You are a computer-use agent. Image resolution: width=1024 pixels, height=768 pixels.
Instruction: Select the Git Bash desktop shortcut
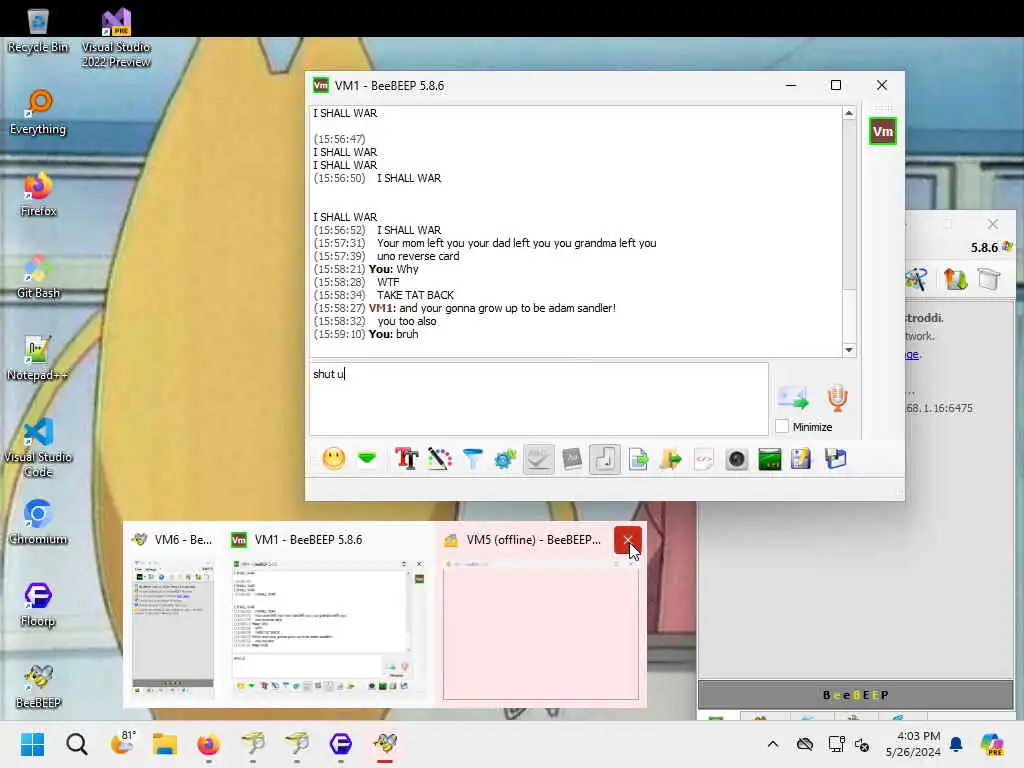point(38,277)
